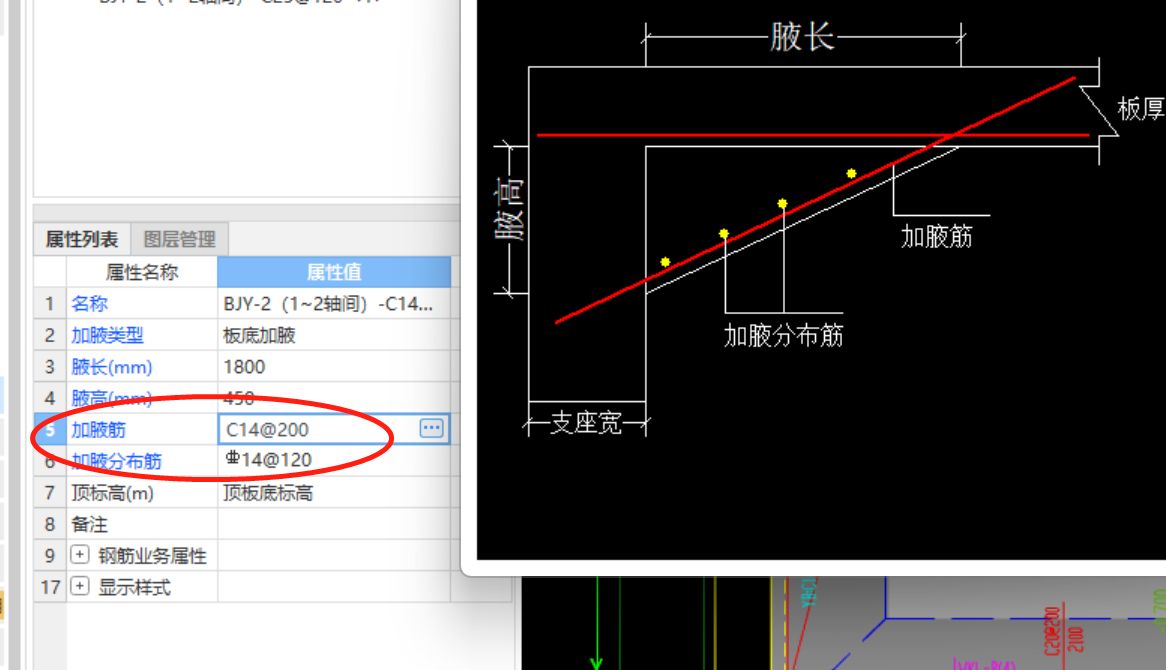Click the 加腋分布筋 label in diagram
Screen dimensions: 1166x670
pos(784,335)
